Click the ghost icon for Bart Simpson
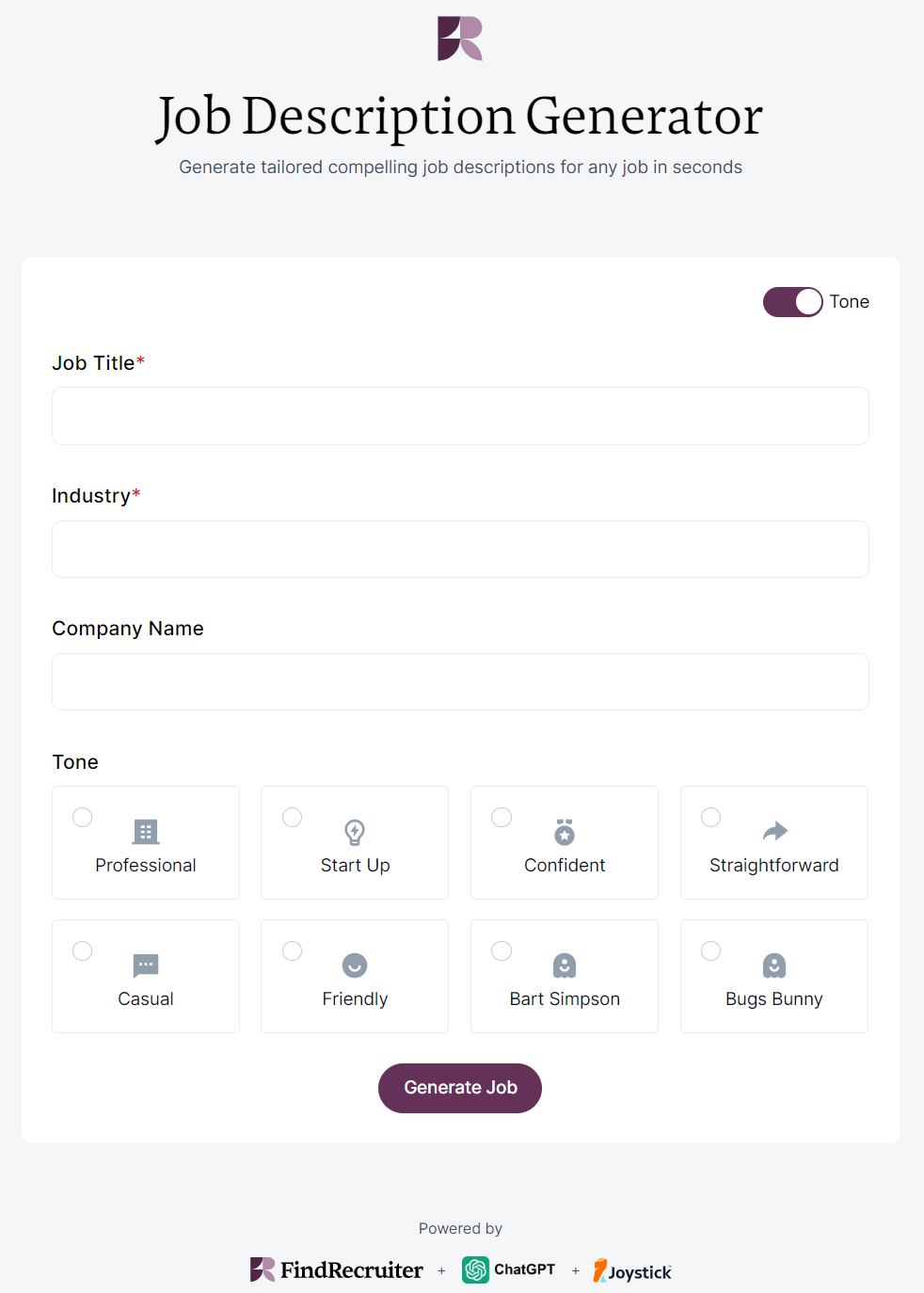 [x=565, y=966]
